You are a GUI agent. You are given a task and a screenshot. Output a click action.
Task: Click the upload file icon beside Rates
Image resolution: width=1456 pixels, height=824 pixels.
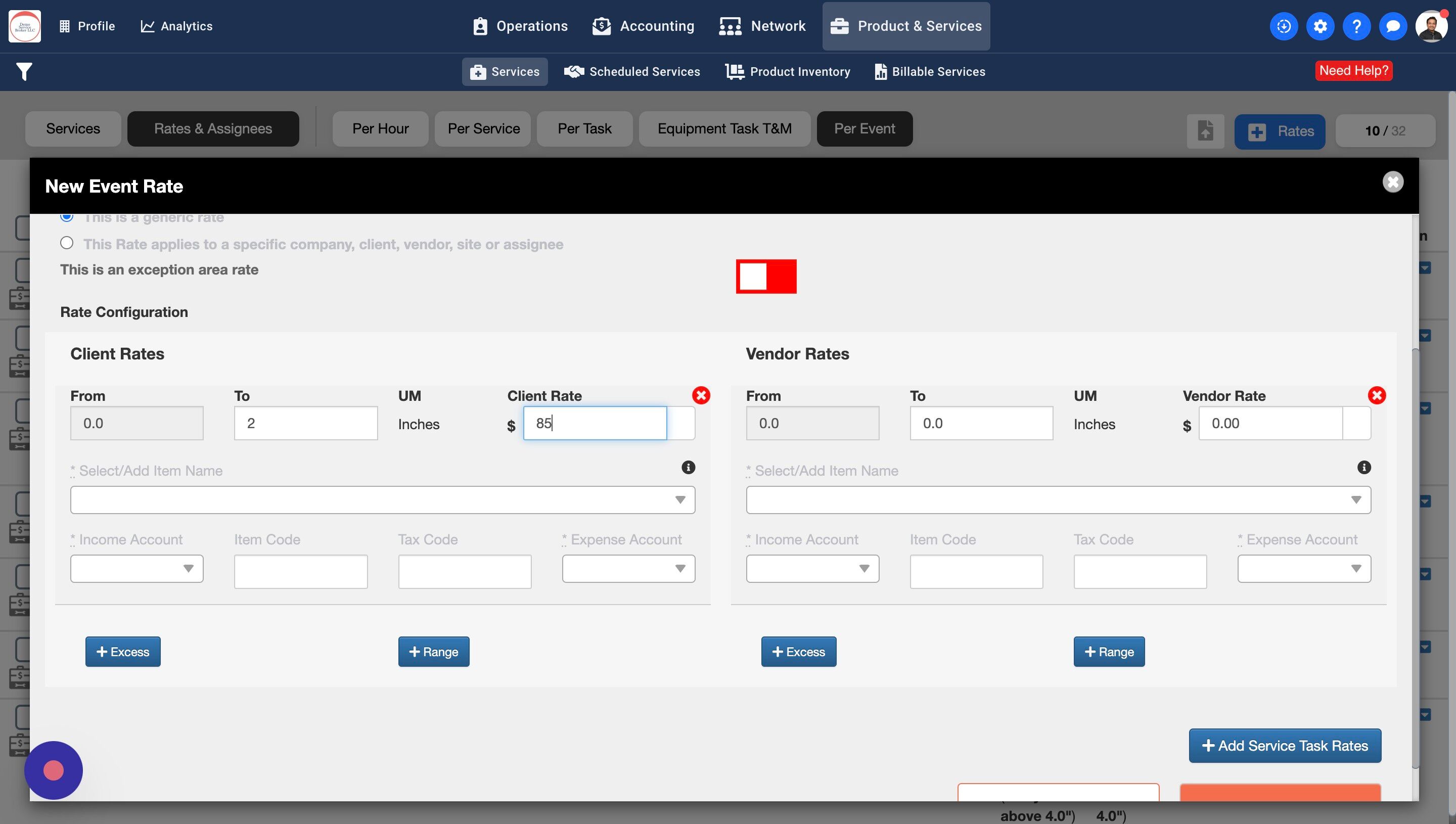(1205, 131)
